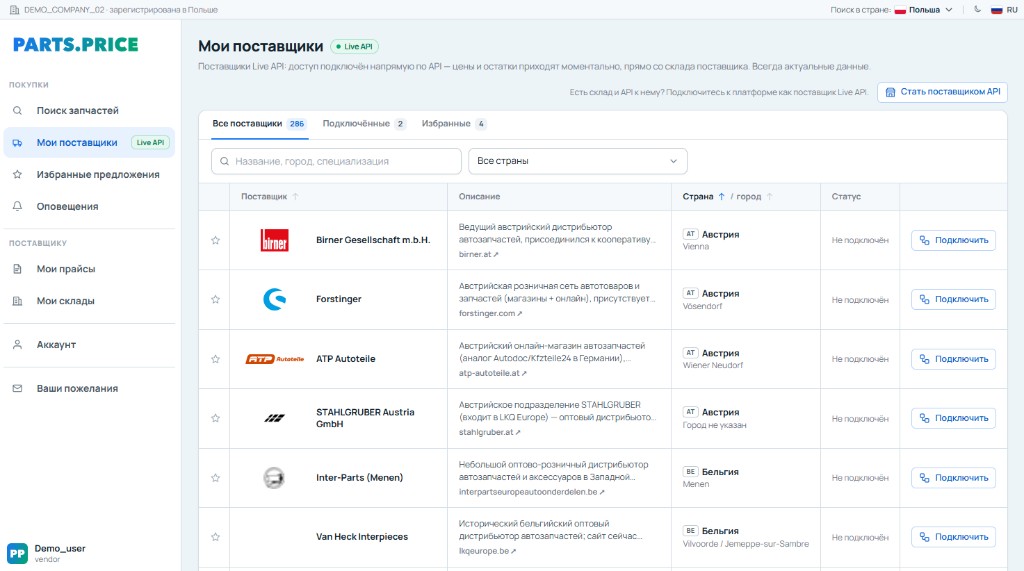The height and width of the screenshot is (571, 1024).
Task: Toggle favorite star for ATP Autoteile
Action: click(x=216, y=359)
